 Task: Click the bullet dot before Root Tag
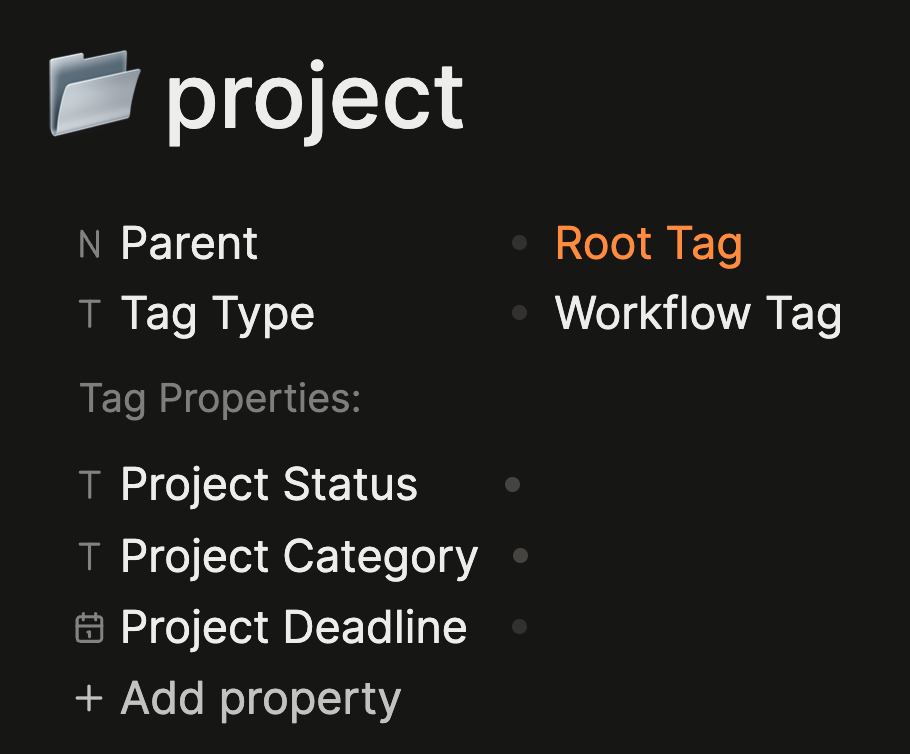point(519,243)
